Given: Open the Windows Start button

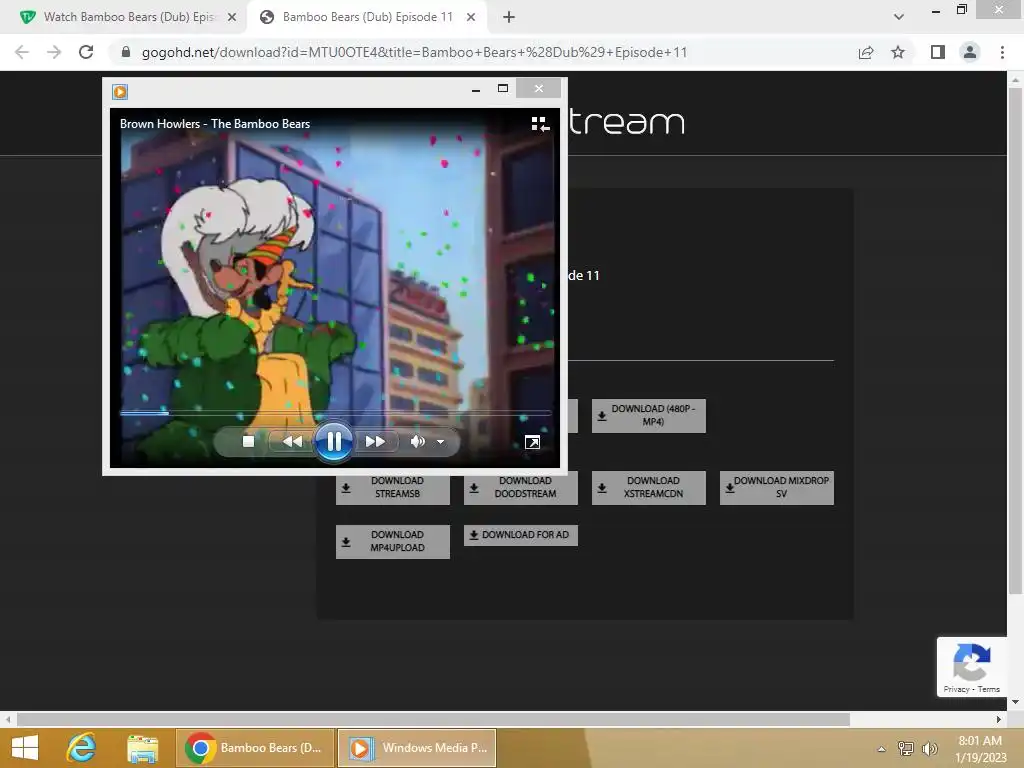Looking at the screenshot, I should click(x=25, y=748).
